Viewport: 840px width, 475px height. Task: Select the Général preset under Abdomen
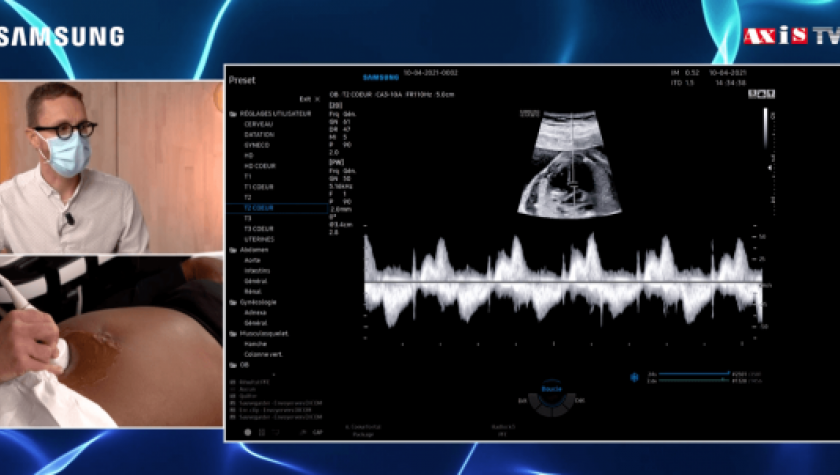tap(256, 281)
